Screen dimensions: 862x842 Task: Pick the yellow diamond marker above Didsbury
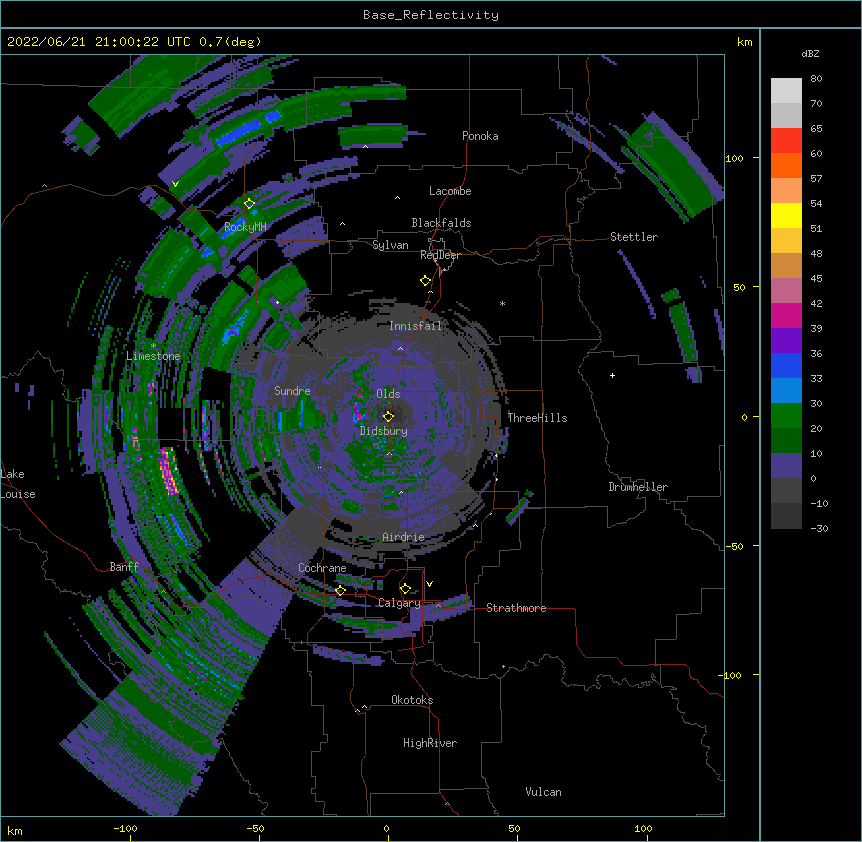(x=388, y=416)
